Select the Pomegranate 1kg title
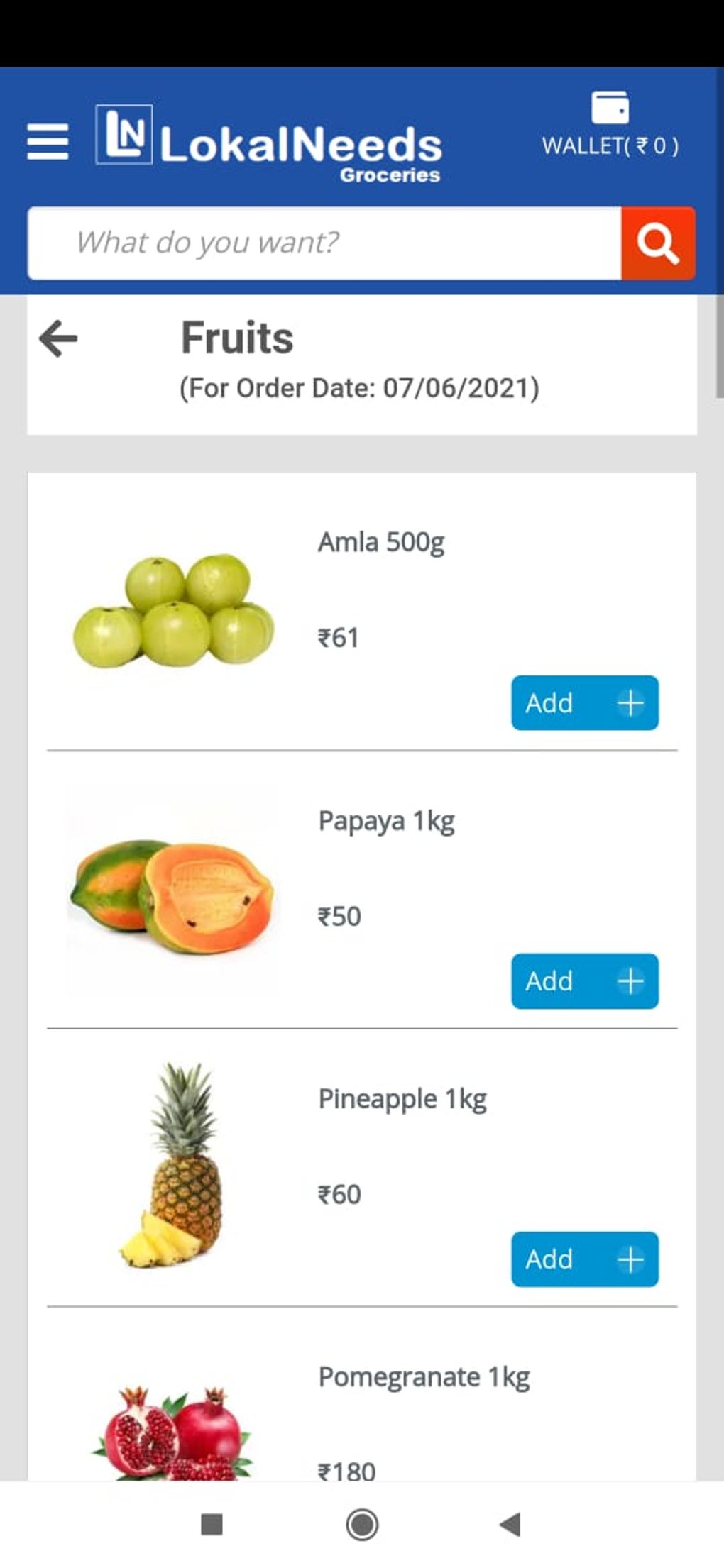Screen dimensions: 724x1568 pos(424,1378)
